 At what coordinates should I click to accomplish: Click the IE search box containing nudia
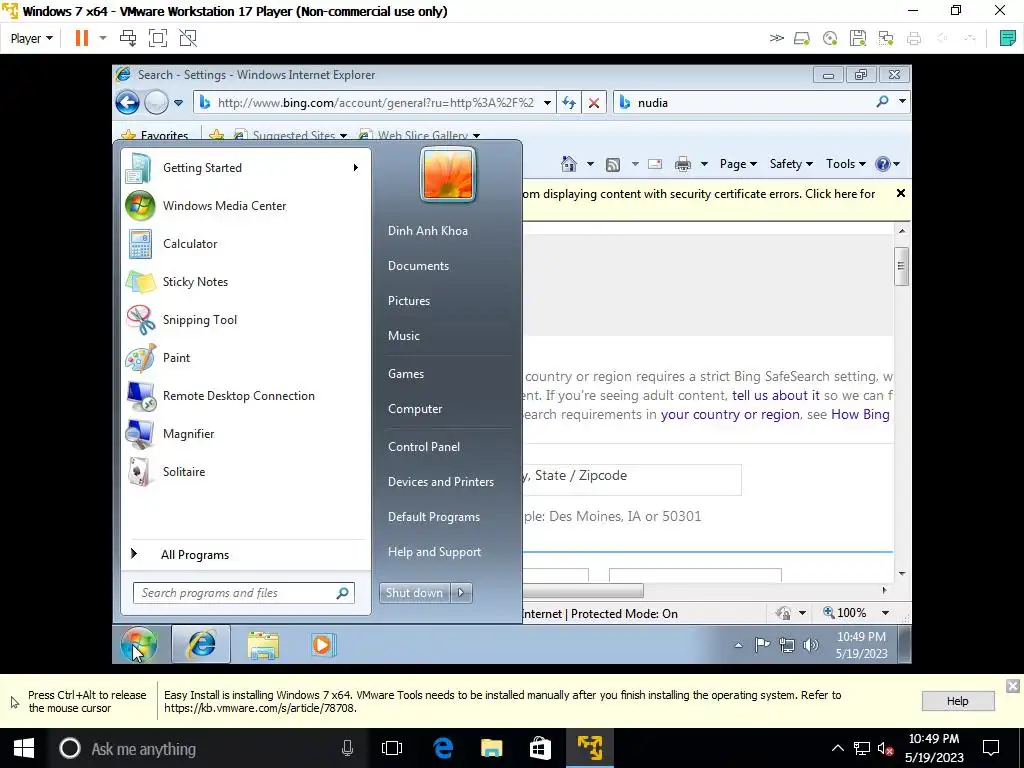click(x=742, y=103)
